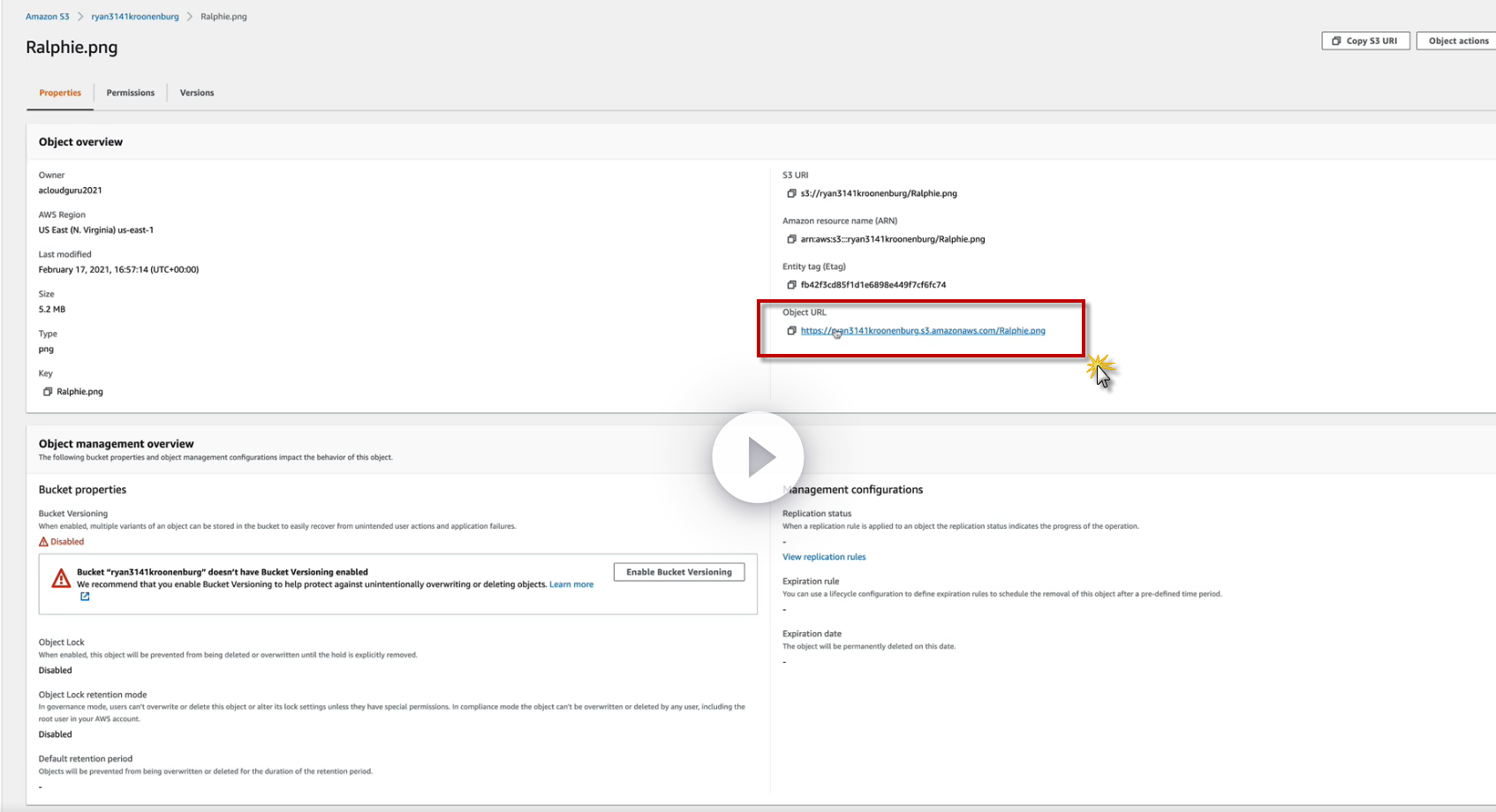Viewport: 1496px width, 812px height.
Task: Click the owner value acloudguru2021
Action: click(71, 191)
